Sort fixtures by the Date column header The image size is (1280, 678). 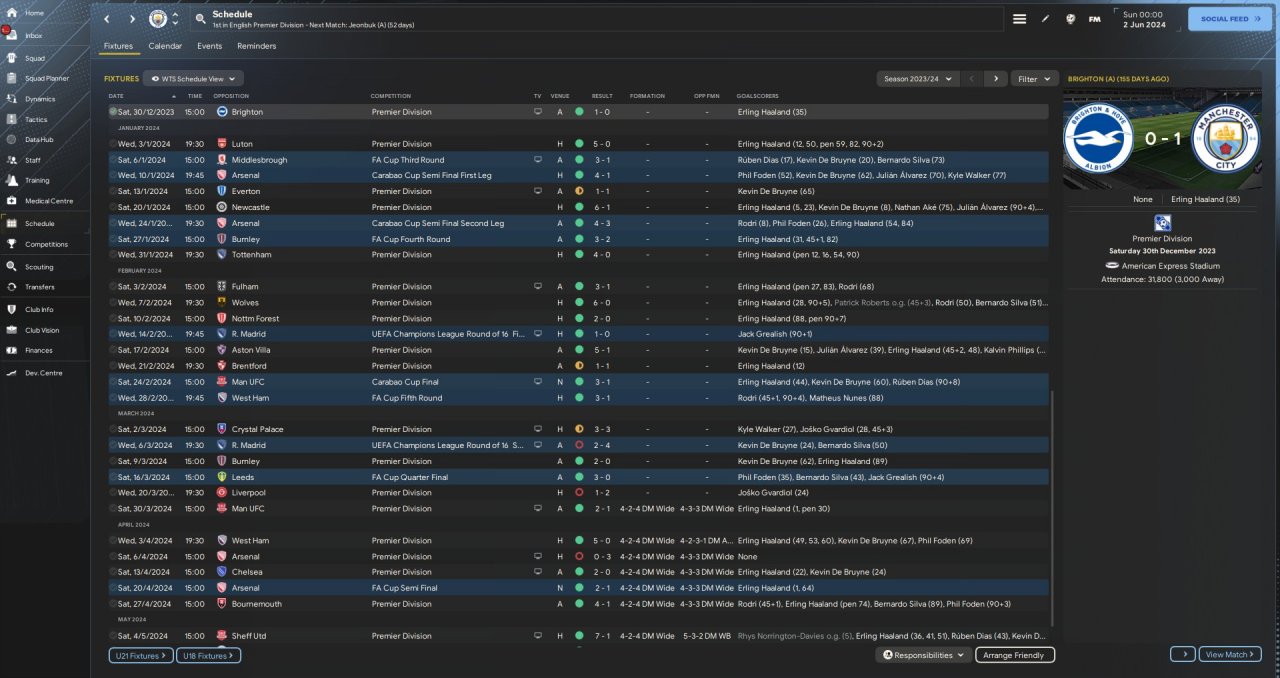[x=117, y=96]
